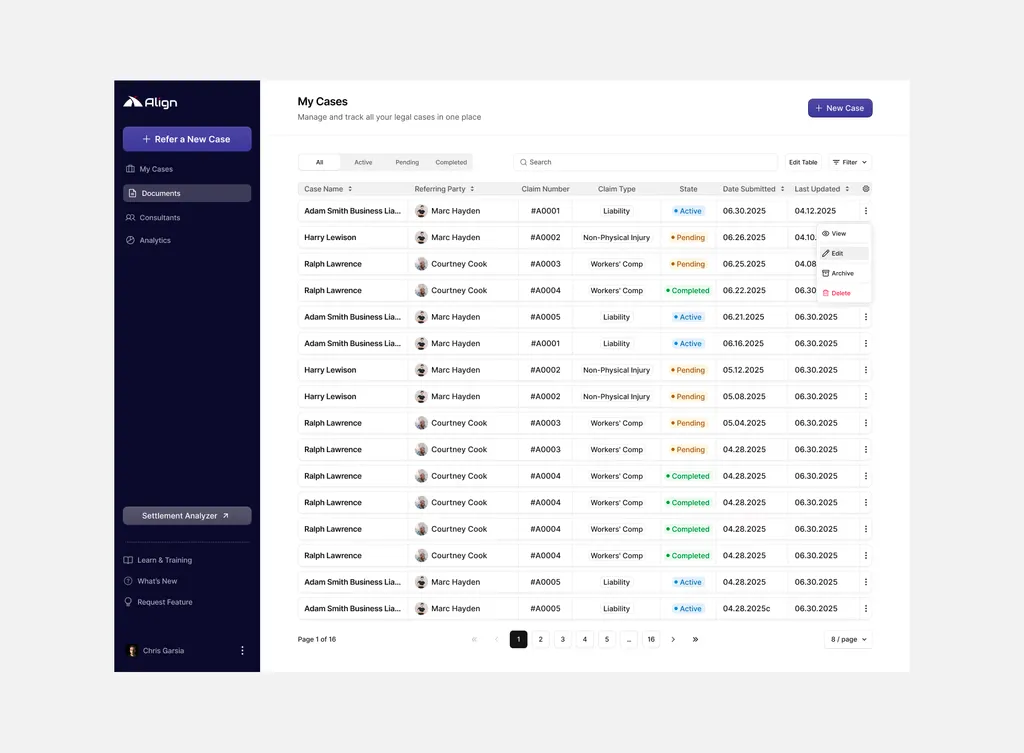
Task: Open Analytics section
Action: (148, 240)
